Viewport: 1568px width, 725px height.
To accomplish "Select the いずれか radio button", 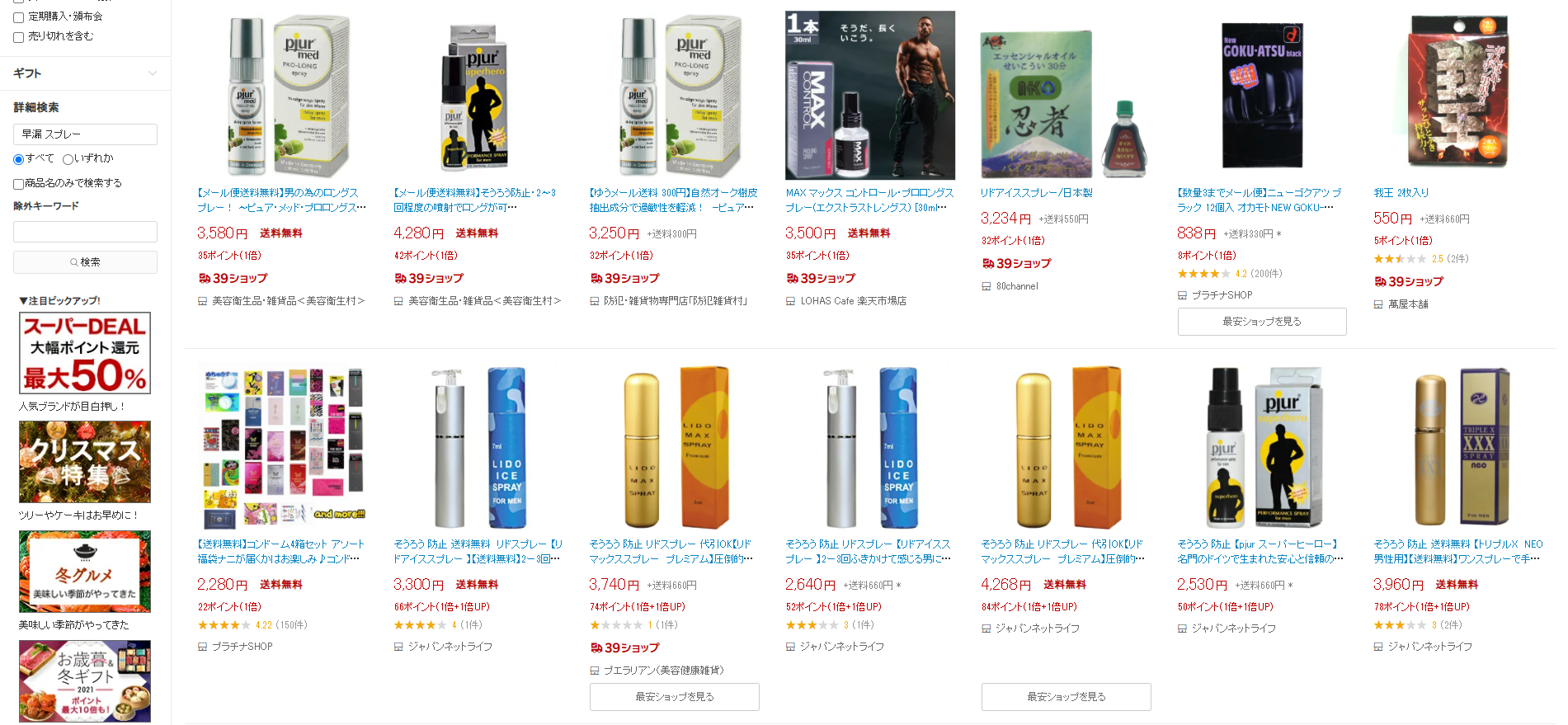I will point(68,159).
